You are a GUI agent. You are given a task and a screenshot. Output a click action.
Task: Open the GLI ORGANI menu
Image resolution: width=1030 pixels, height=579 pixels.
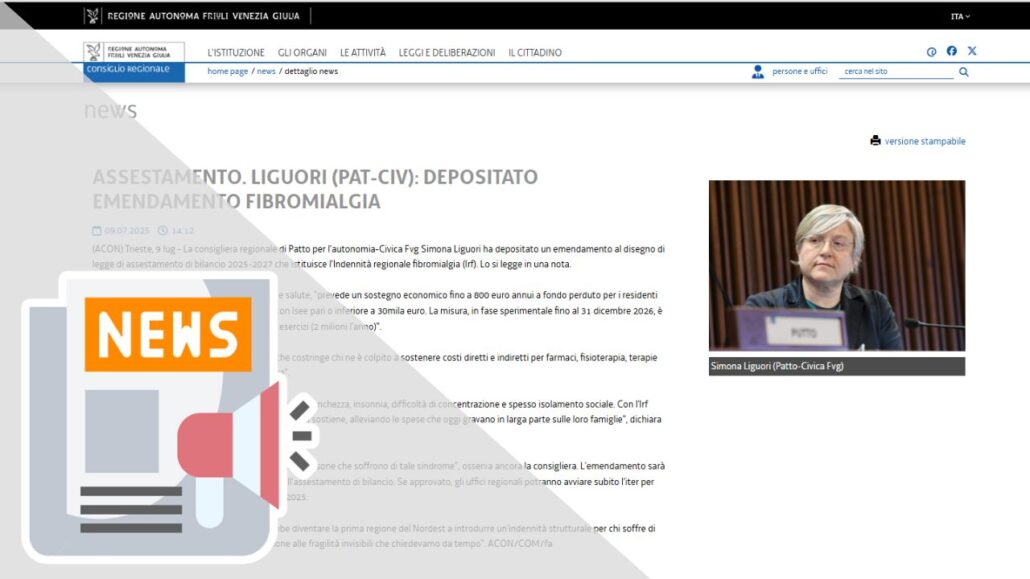[x=302, y=52]
